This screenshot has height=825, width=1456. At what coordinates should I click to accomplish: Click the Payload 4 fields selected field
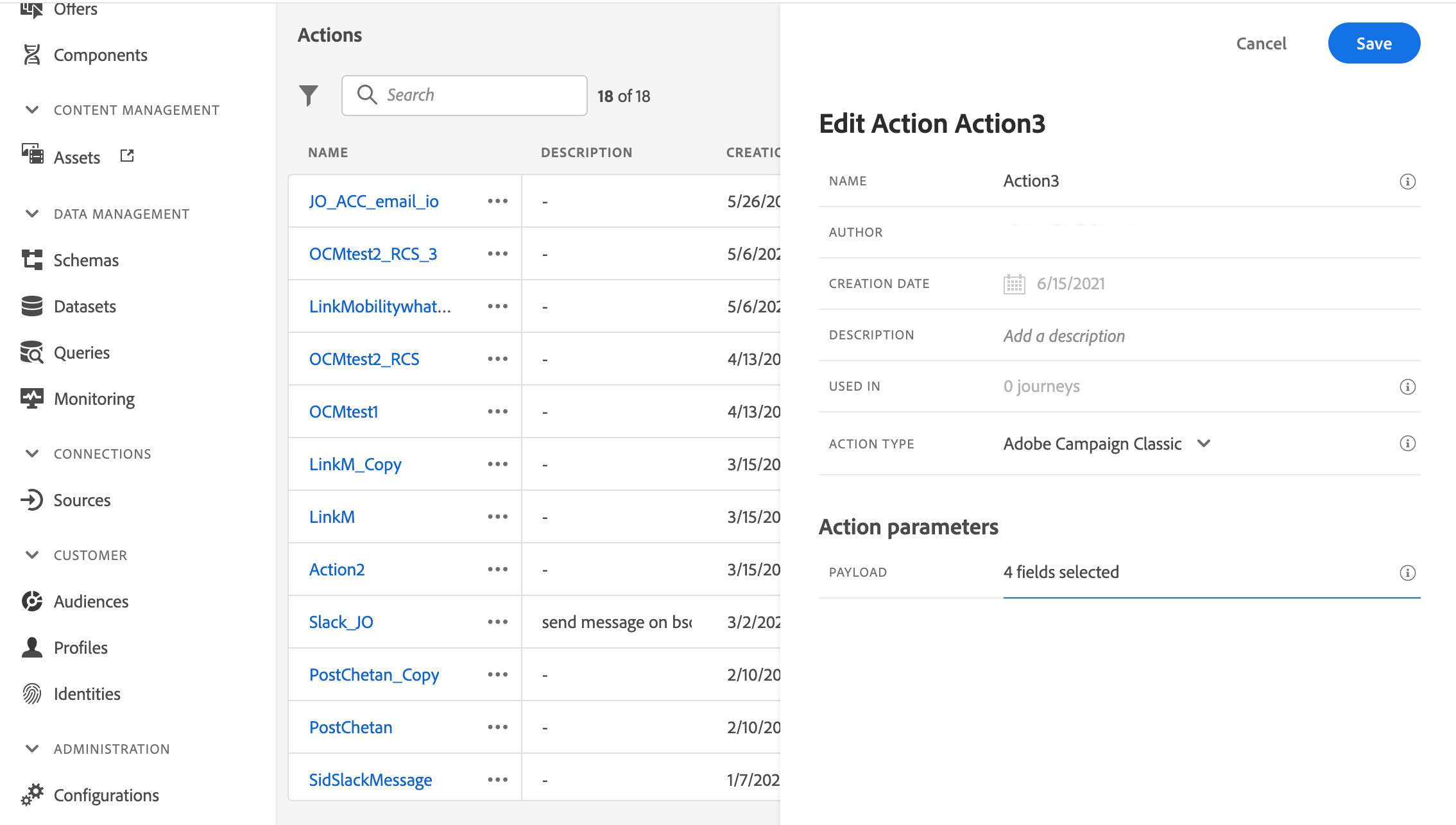1061,572
